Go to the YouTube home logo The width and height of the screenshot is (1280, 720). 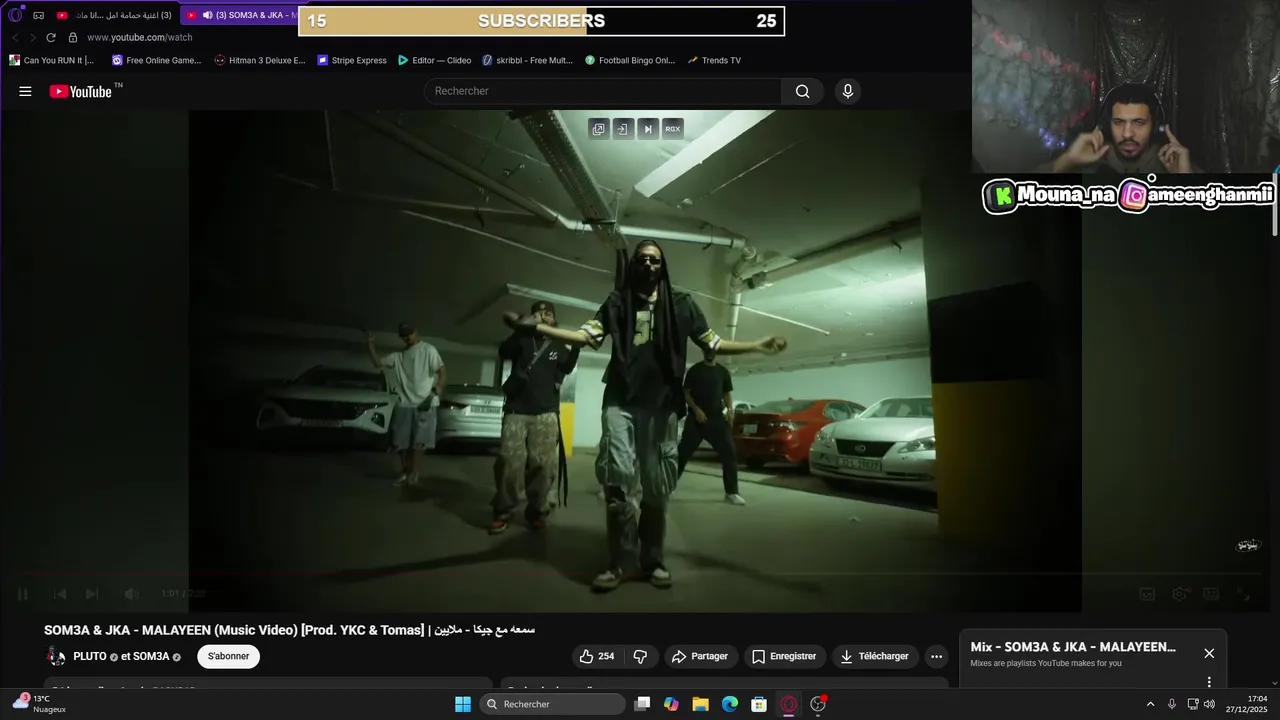pyautogui.click(x=80, y=91)
